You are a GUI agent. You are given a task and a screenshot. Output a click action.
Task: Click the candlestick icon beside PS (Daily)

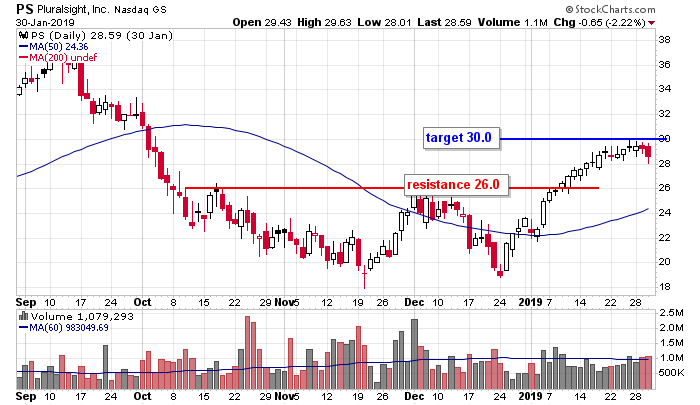(x=23, y=36)
